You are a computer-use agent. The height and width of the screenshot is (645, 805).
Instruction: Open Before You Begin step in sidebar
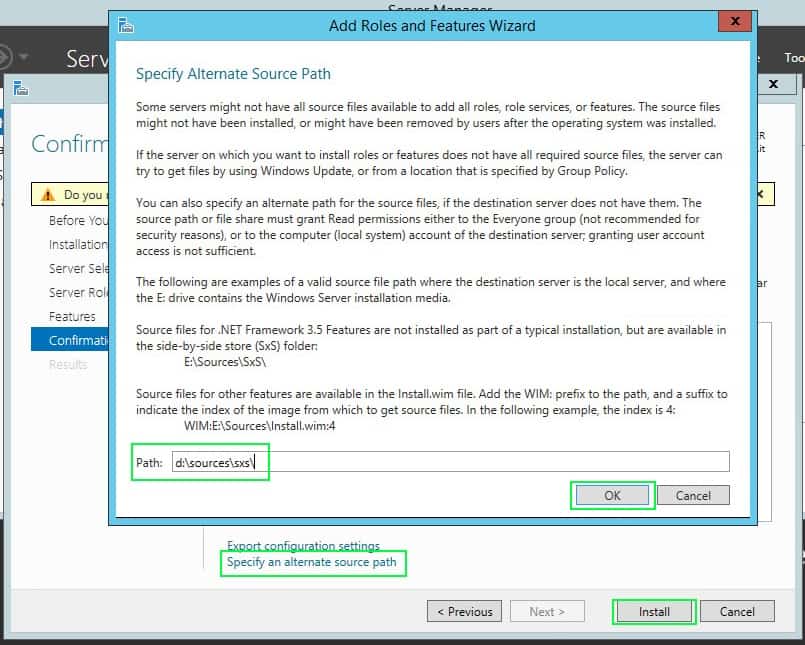coord(78,220)
